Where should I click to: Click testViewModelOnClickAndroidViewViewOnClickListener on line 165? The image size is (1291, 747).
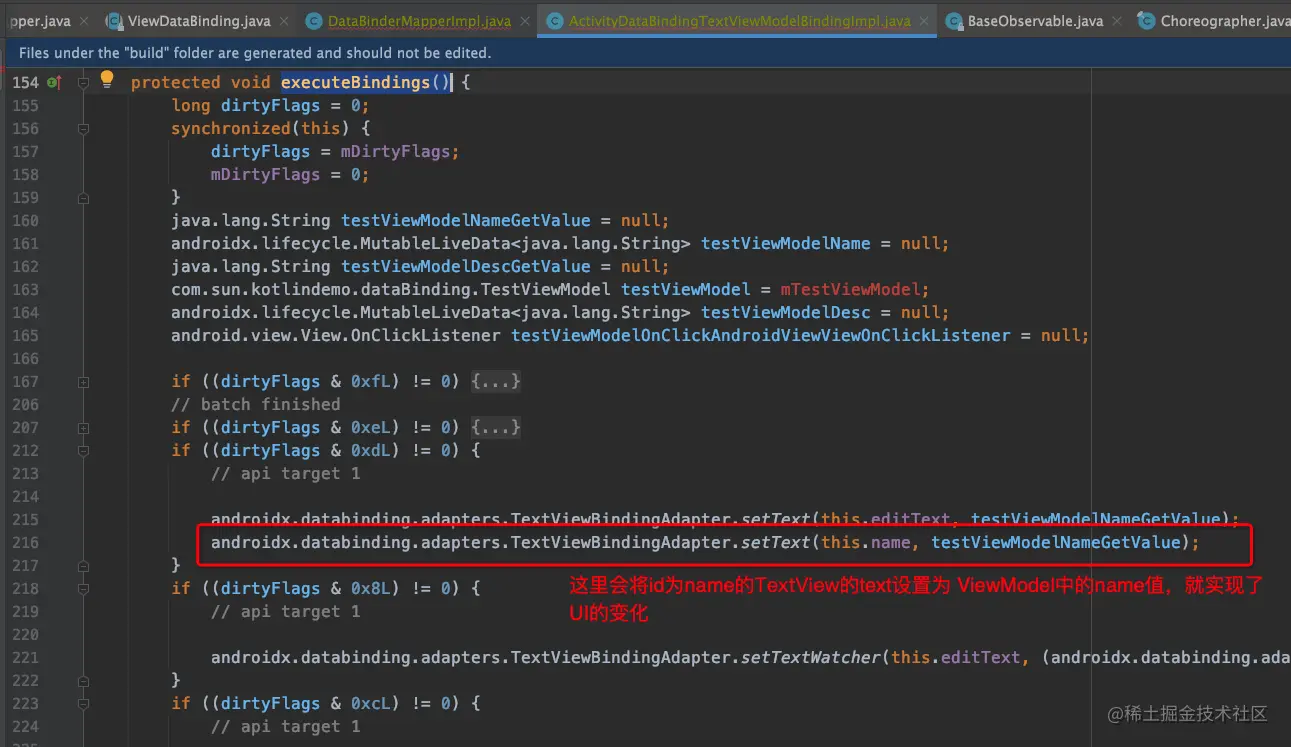pyautogui.click(x=760, y=335)
